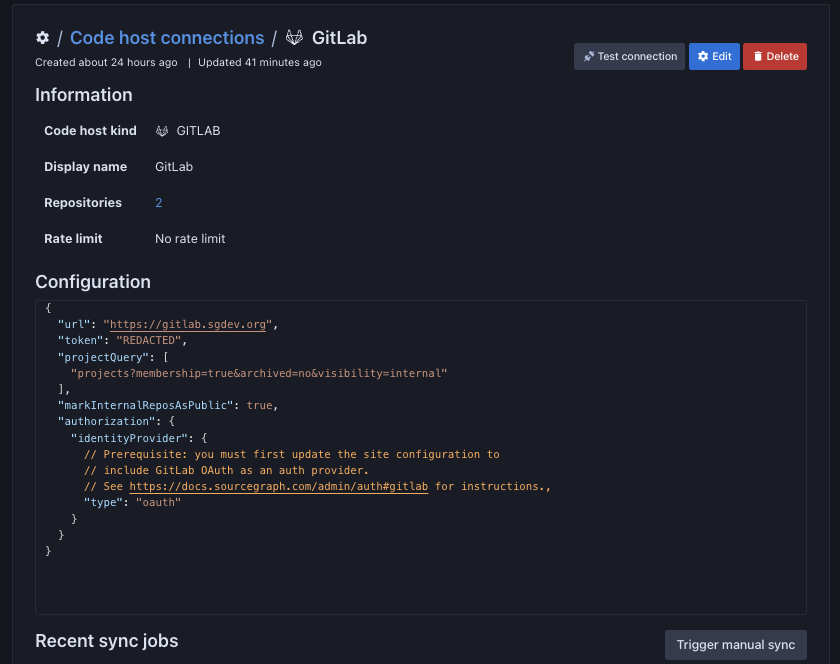840x664 pixels.
Task: Click the Display name value GitLab
Action: click(174, 167)
